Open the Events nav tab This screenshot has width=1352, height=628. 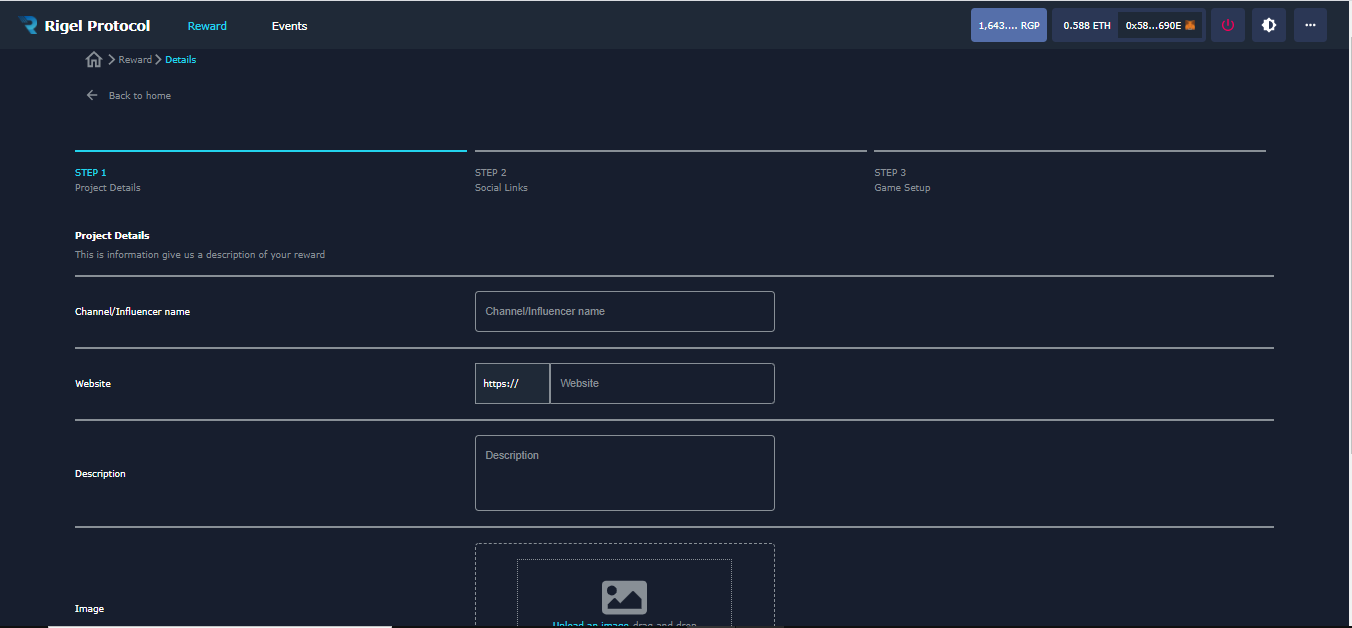tap(289, 26)
